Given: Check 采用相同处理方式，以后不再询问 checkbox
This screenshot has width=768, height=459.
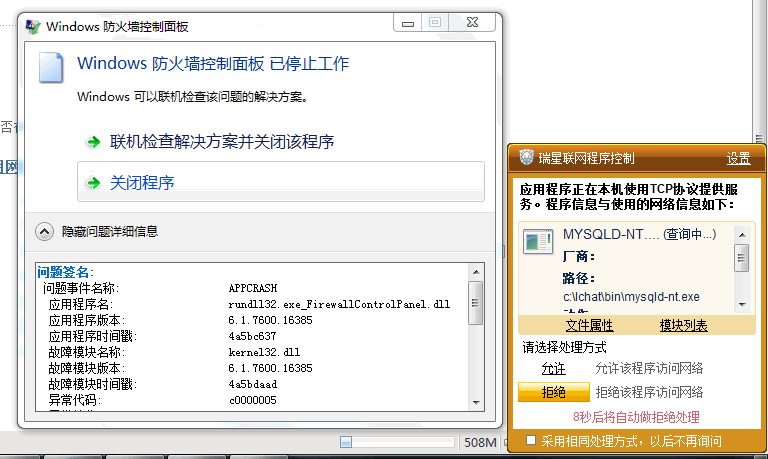Looking at the screenshot, I should (531, 440).
